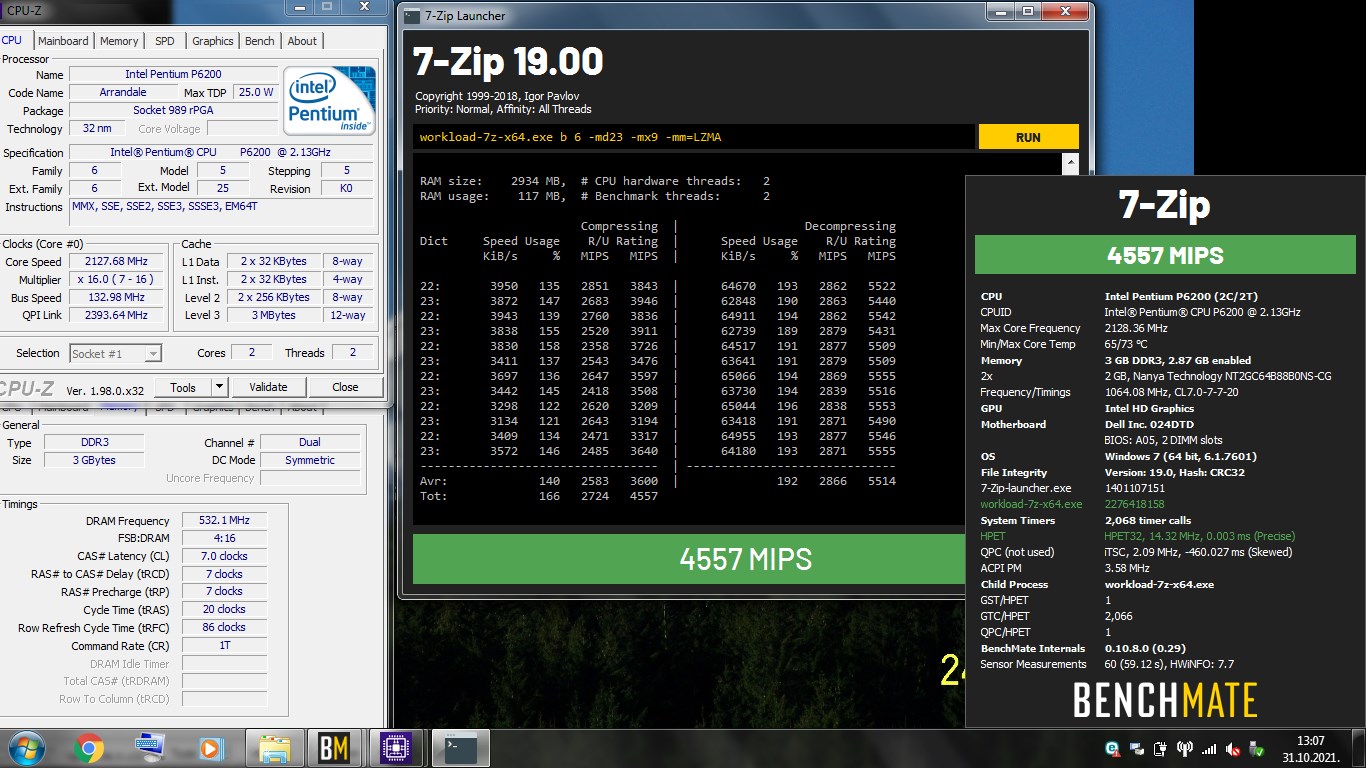Image resolution: width=1366 pixels, height=768 pixels.
Task: Click the 3 MBytes Level 3 cache value
Action: pos(274,315)
